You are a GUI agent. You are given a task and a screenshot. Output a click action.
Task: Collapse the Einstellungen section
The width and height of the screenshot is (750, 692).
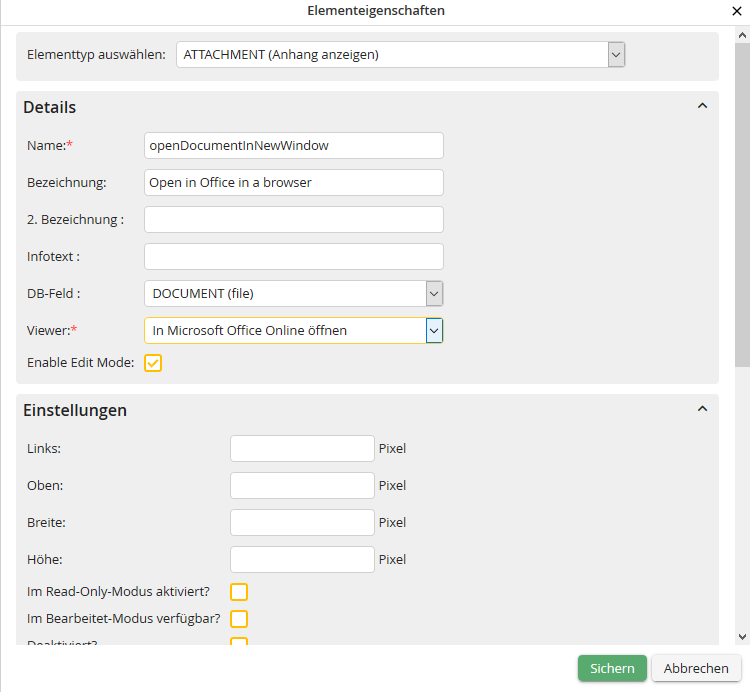[x=702, y=409]
